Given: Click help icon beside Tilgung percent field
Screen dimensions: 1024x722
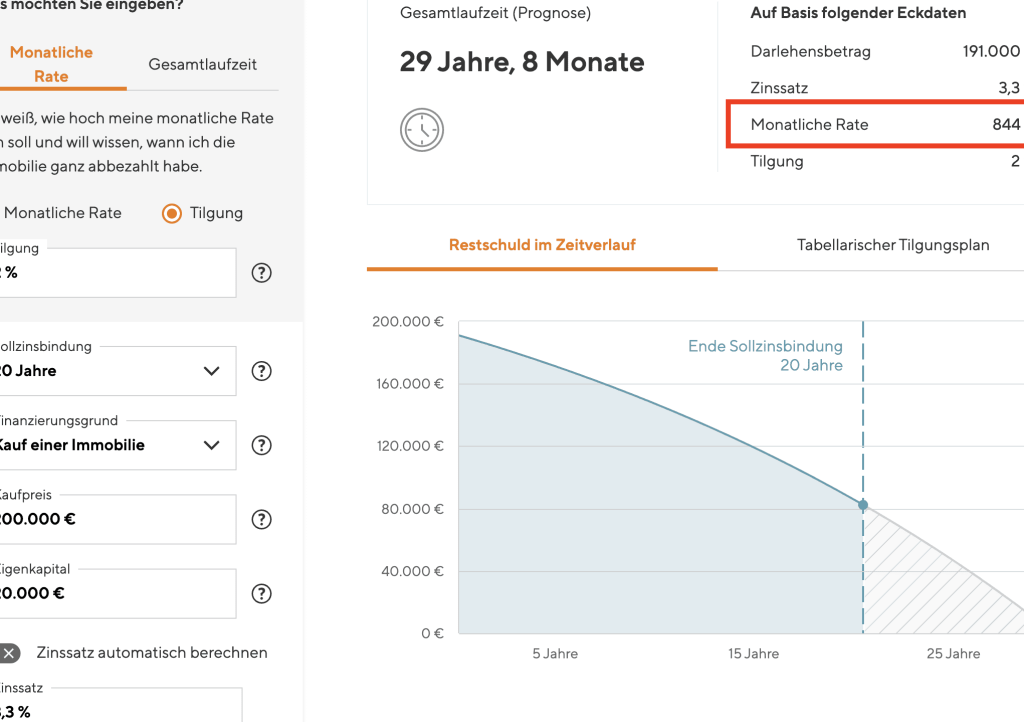Looking at the screenshot, I should pos(262,273).
